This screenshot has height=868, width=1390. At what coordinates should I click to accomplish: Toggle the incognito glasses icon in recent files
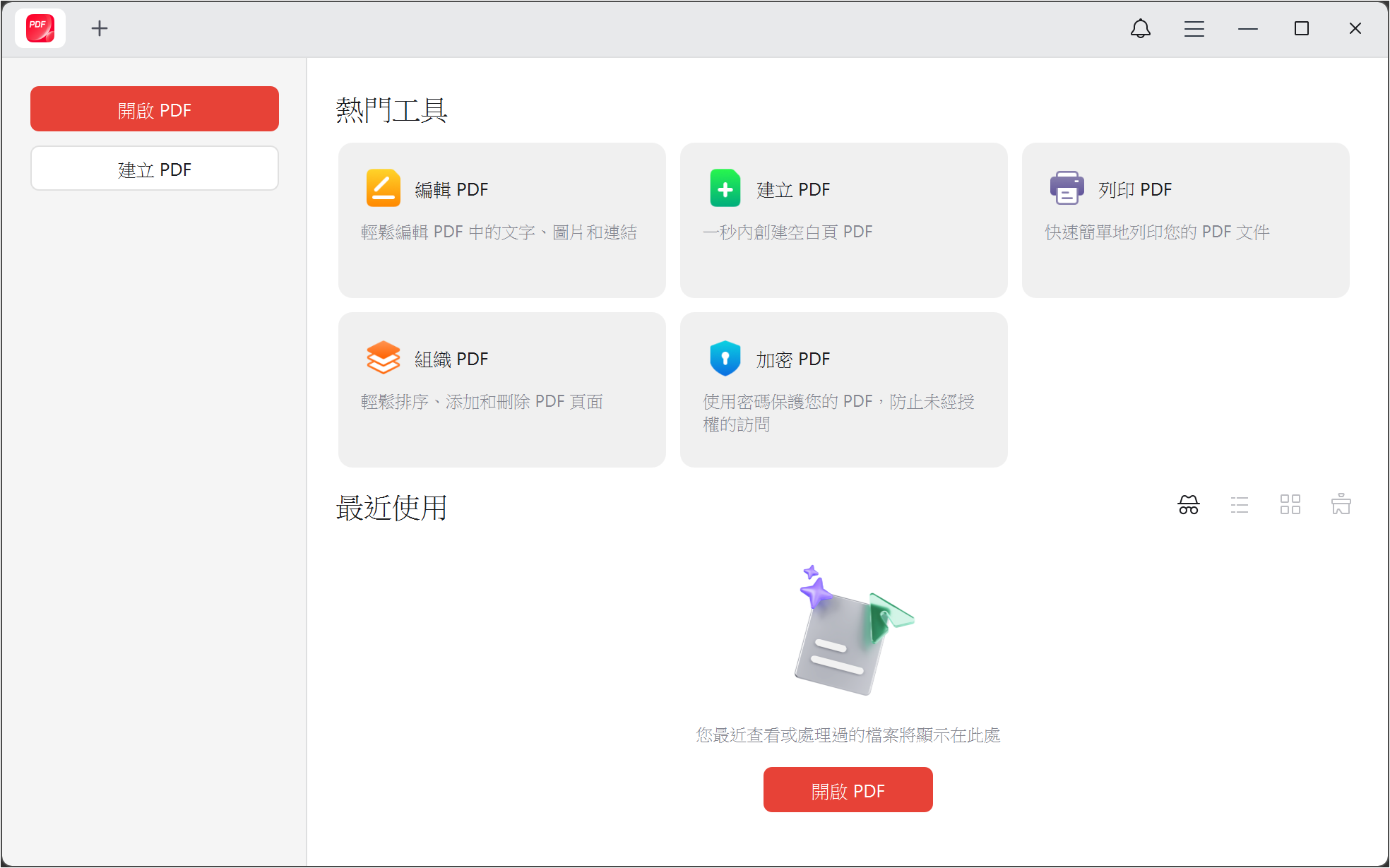point(1188,504)
